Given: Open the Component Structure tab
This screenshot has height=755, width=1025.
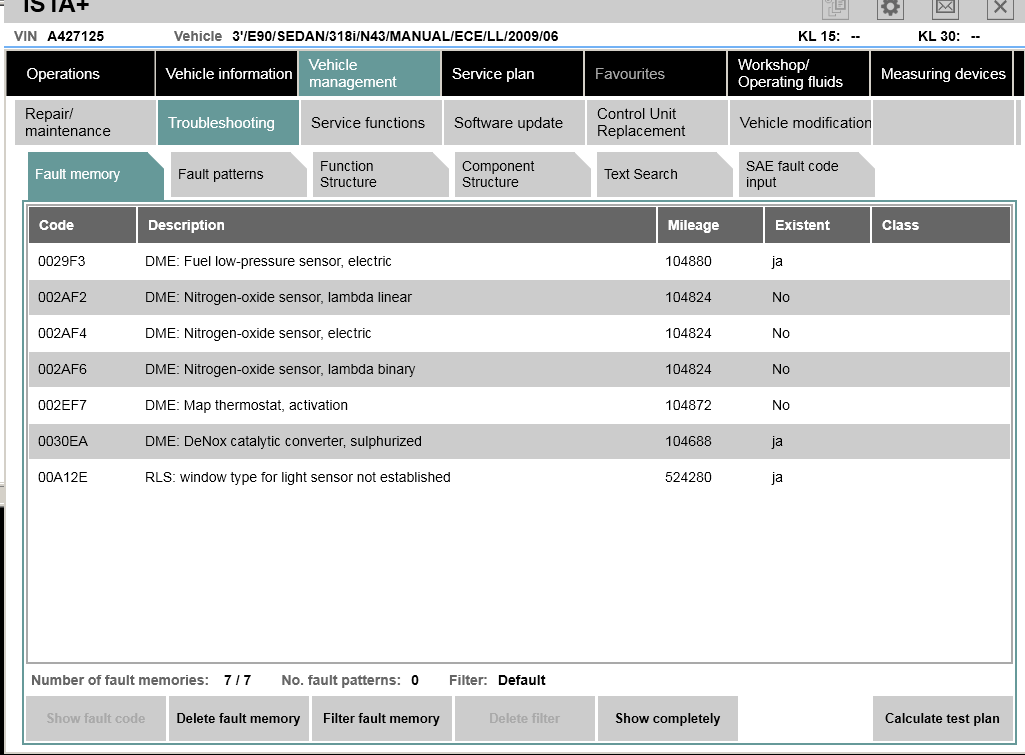Looking at the screenshot, I should coord(522,175).
